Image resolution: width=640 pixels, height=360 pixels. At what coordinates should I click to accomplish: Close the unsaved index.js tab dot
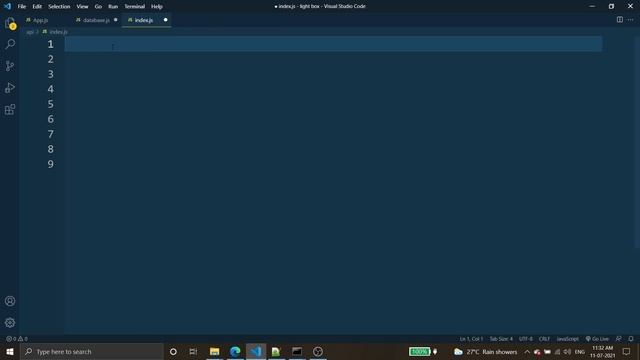click(x=165, y=20)
